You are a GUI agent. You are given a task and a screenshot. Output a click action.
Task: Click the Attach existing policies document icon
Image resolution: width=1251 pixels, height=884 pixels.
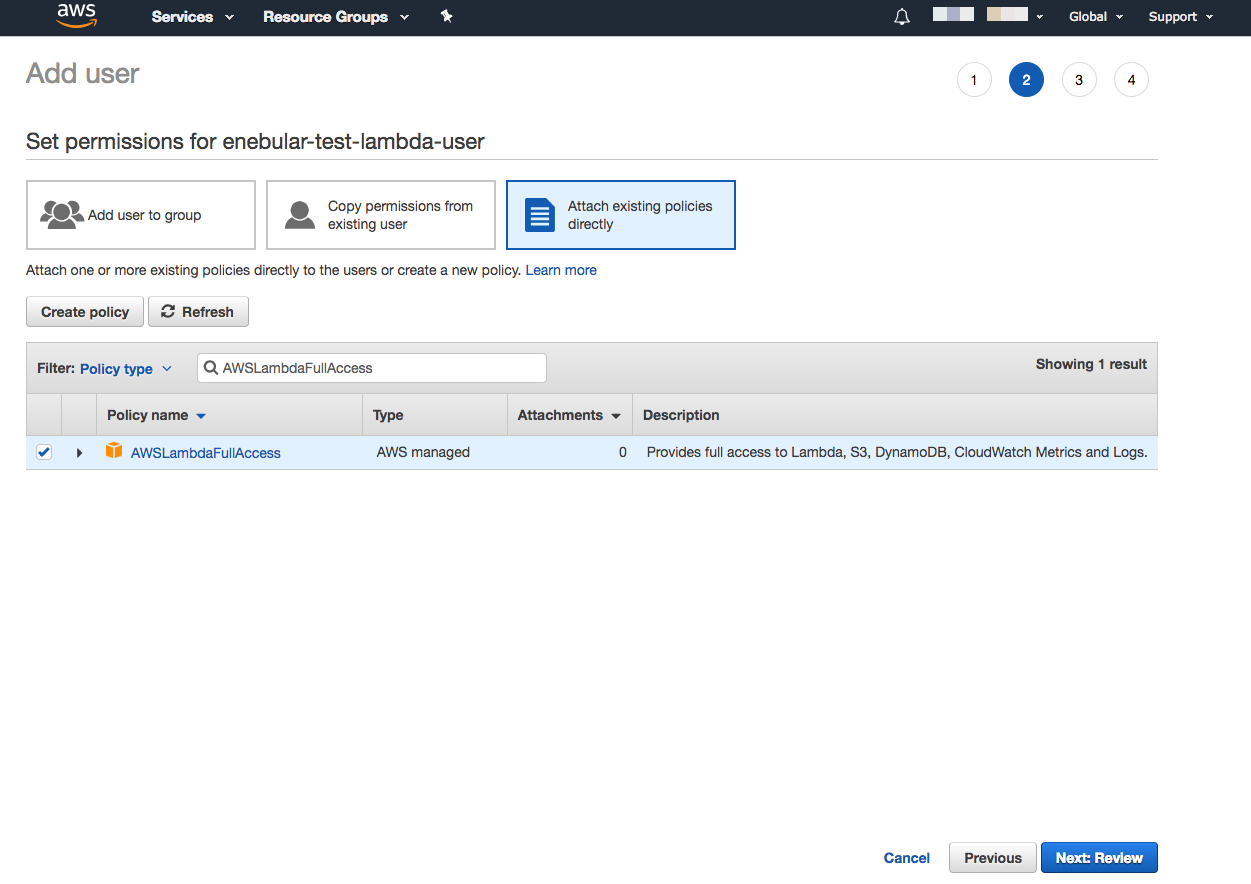pyautogui.click(x=540, y=215)
